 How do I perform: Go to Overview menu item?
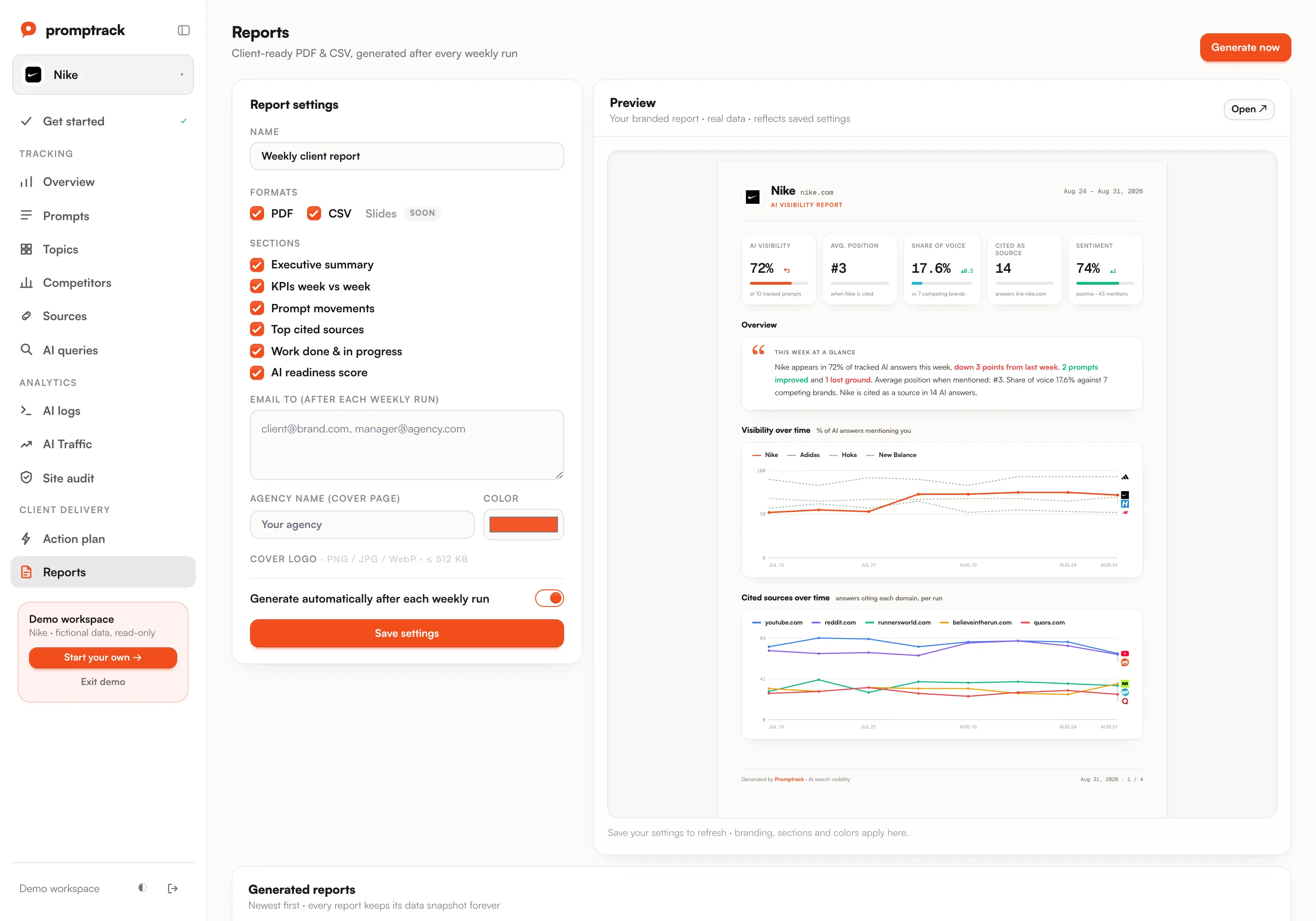(x=103, y=182)
